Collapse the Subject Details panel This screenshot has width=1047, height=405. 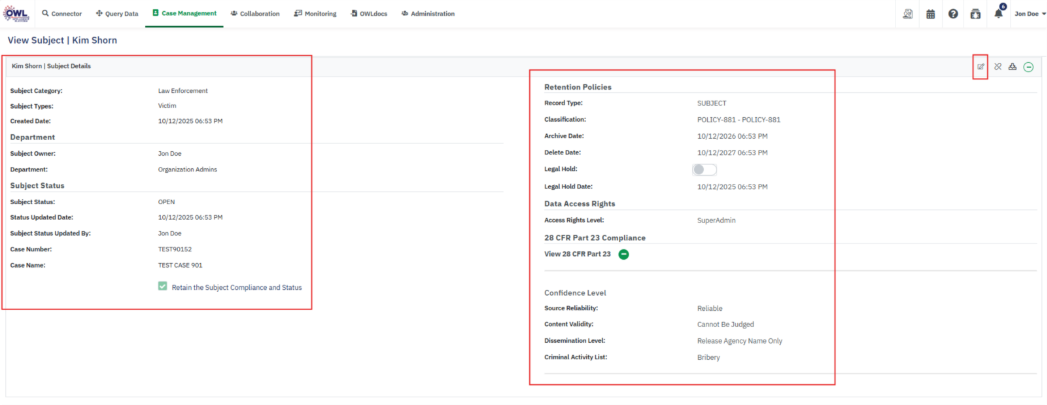(1028, 67)
